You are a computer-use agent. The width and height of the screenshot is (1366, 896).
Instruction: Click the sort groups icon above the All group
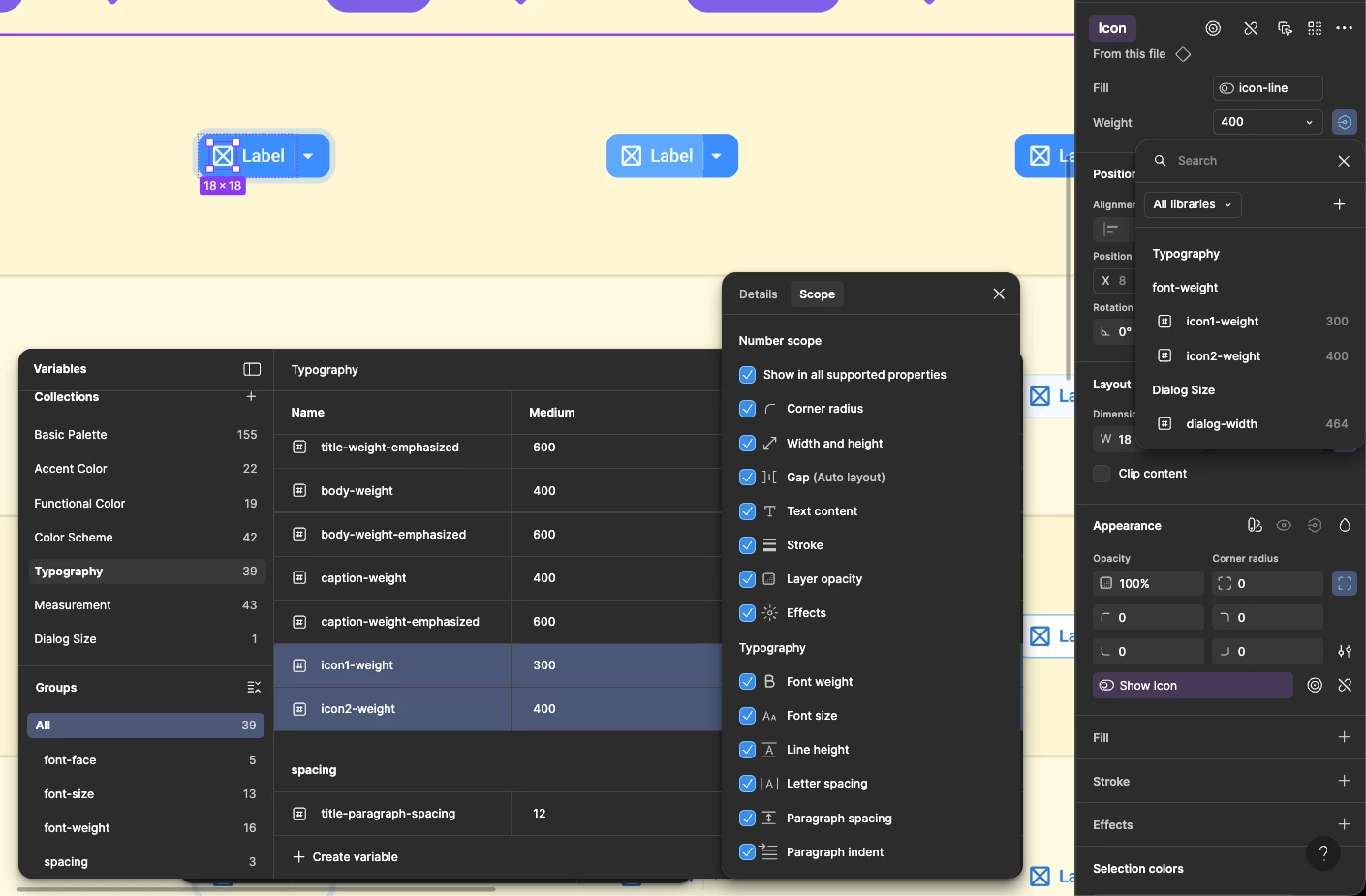coord(254,687)
